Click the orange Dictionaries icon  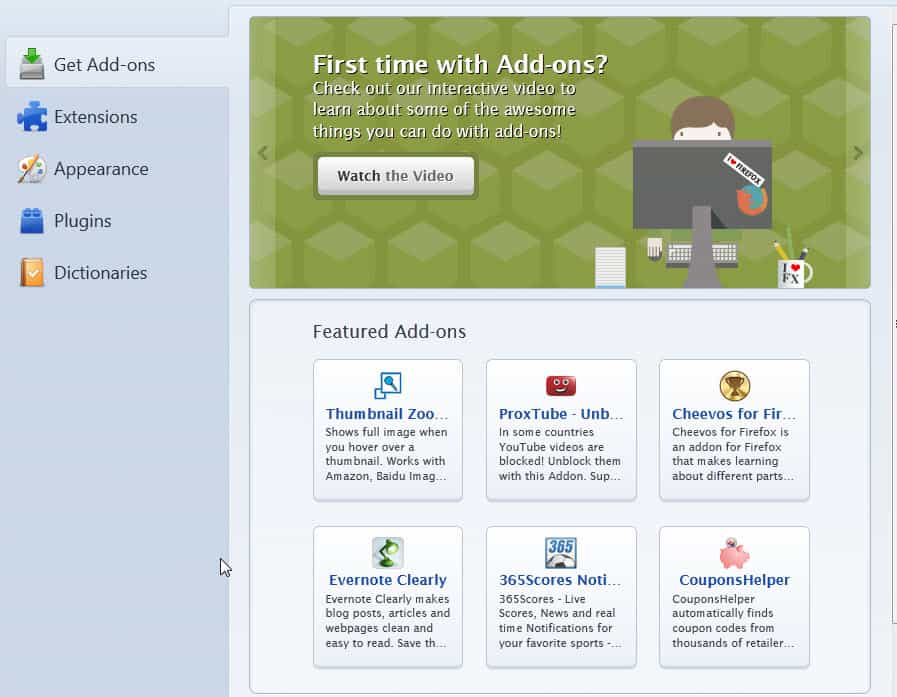pyautogui.click(x=31, y=272)
